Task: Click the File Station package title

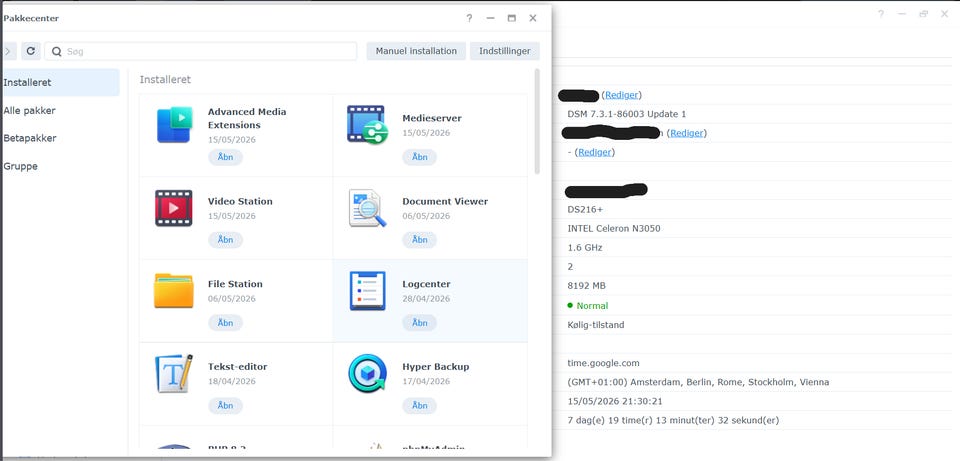Action: (235, 284)
